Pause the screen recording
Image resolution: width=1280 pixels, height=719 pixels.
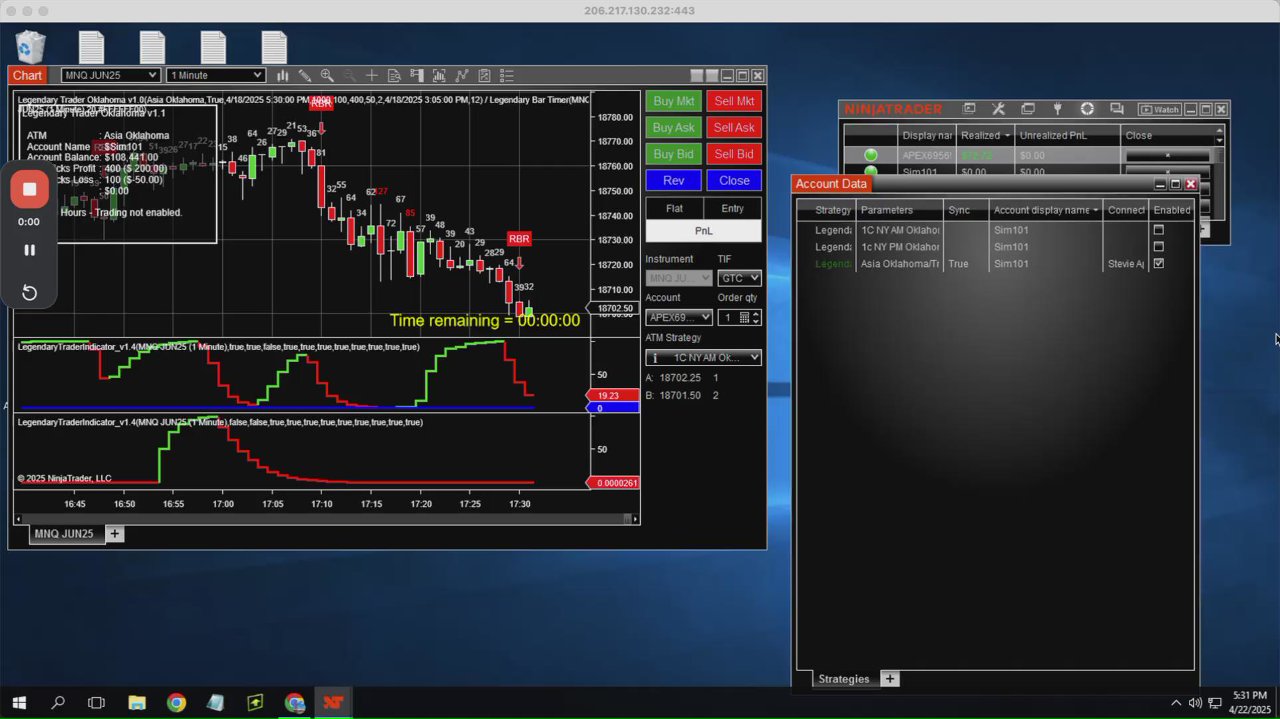(x=29, y=250)
